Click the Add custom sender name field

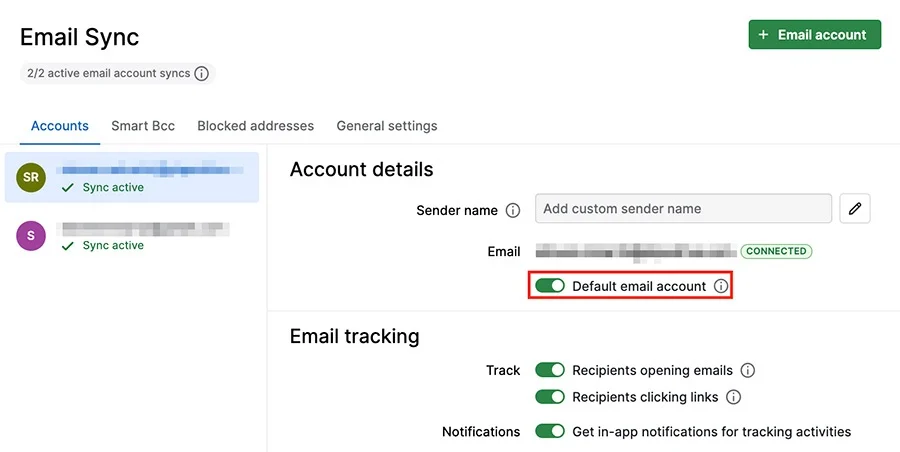click(683, 208)
